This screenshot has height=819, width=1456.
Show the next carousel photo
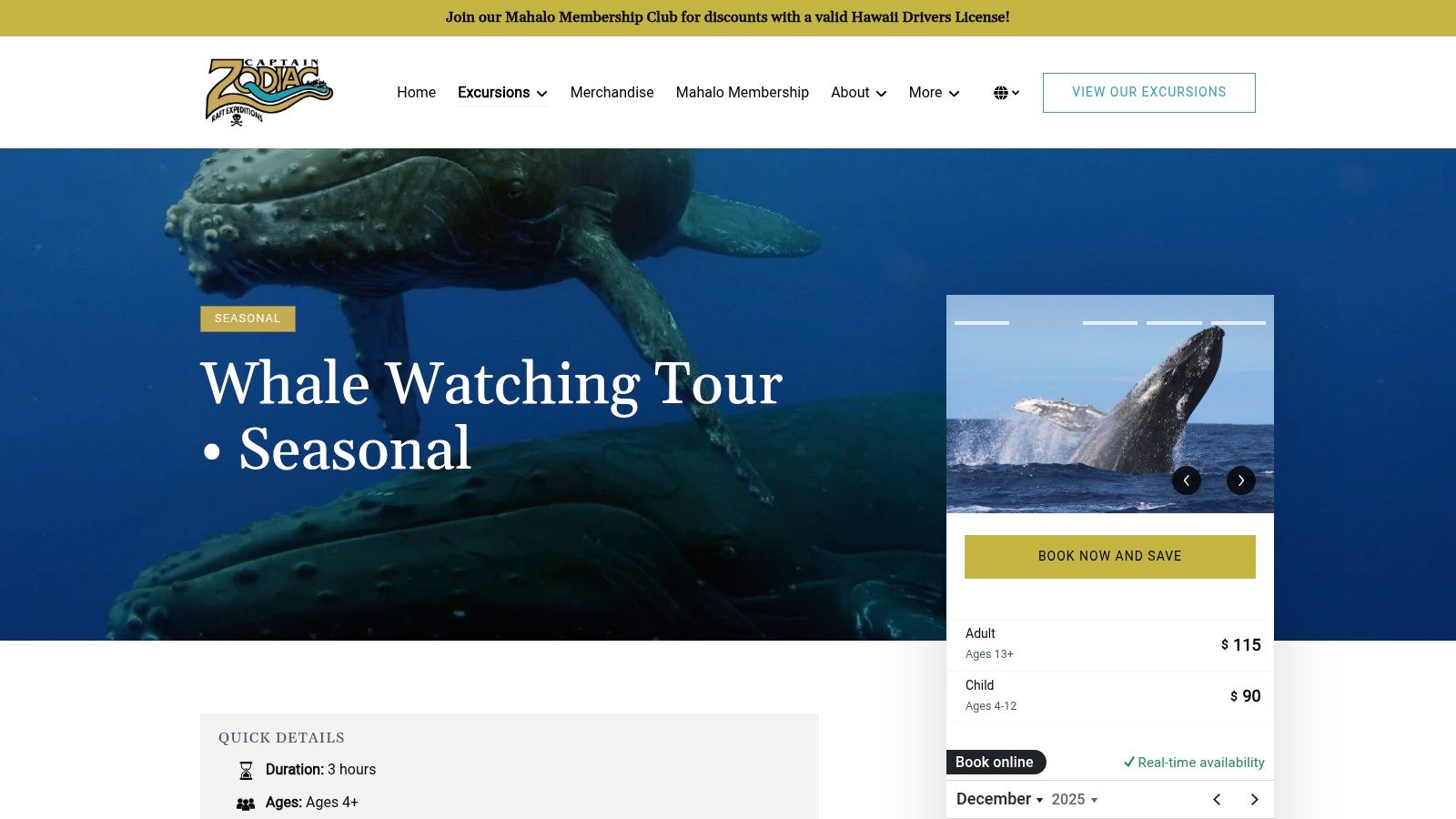point(1241,480)
